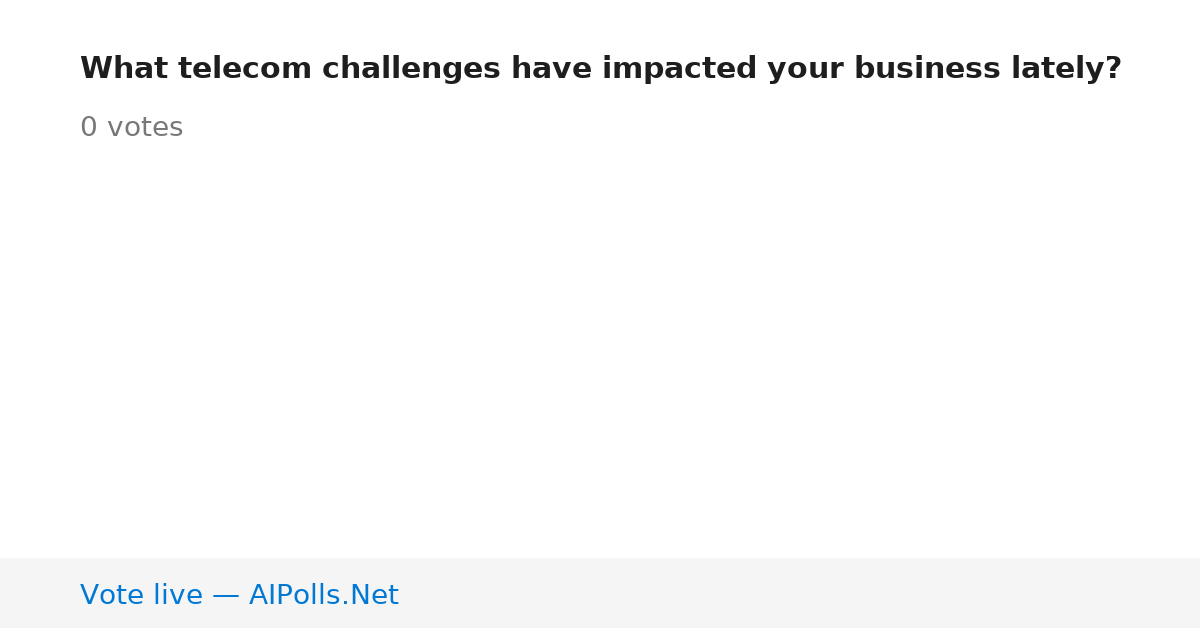Viewport: 1200px width, 628px height.
Task: Click the empty white poll results area
Action: pos(600,350)
